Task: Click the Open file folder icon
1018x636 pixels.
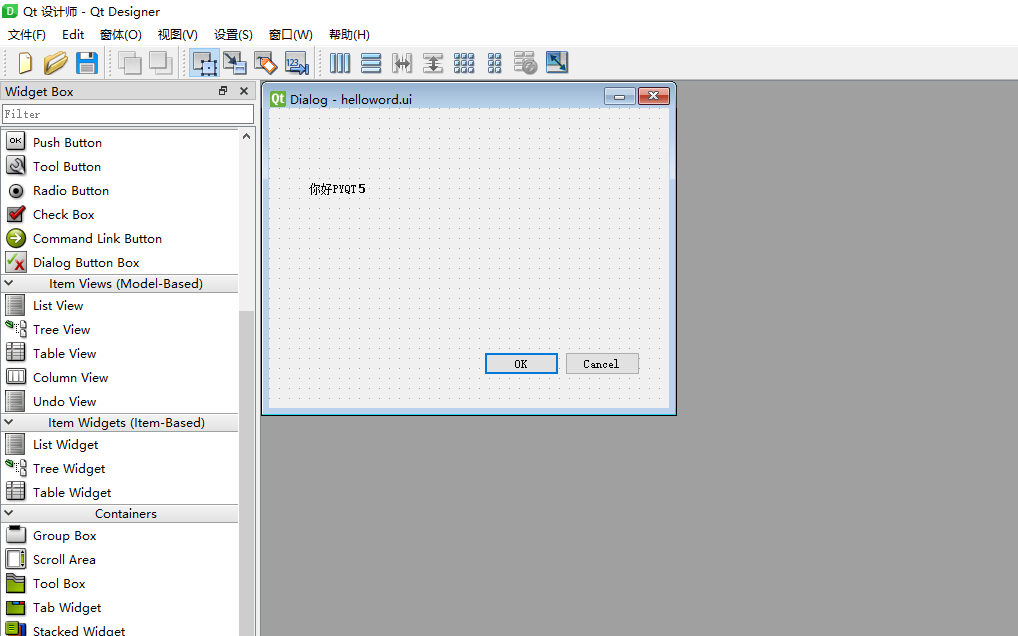Action: [x=56, y=63]
